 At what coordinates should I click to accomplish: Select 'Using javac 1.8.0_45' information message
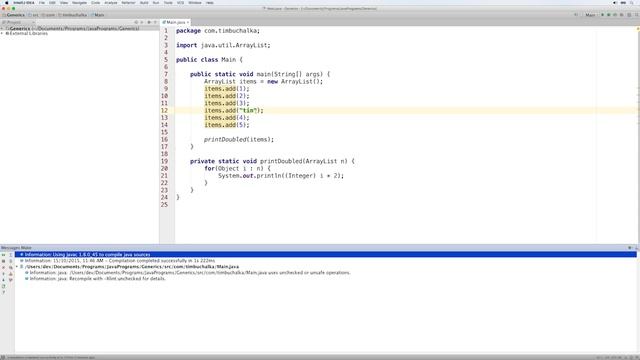click(326, 255)
